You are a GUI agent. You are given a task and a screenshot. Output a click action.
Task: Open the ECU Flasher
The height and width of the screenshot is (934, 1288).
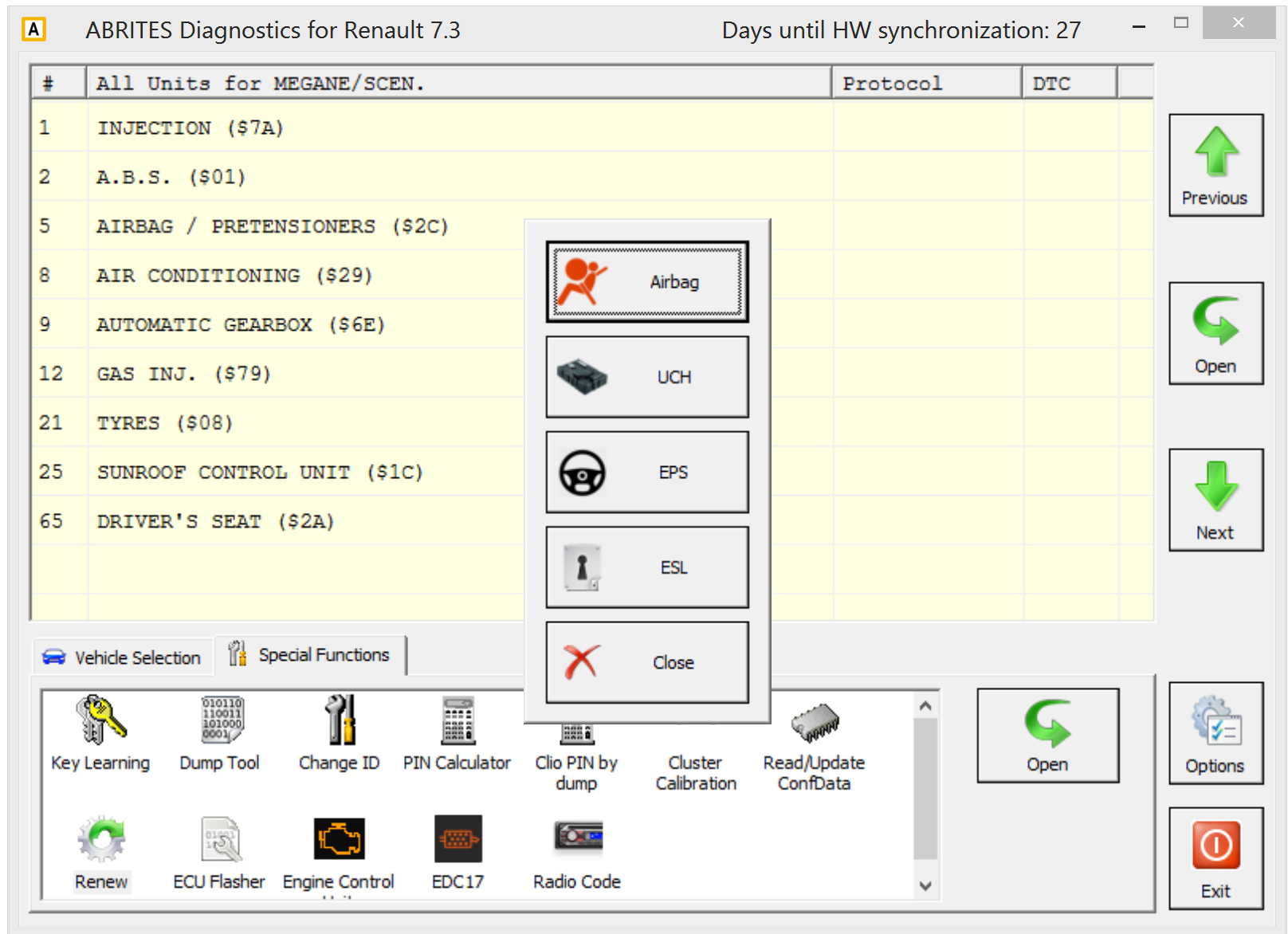tap(219, 854)
